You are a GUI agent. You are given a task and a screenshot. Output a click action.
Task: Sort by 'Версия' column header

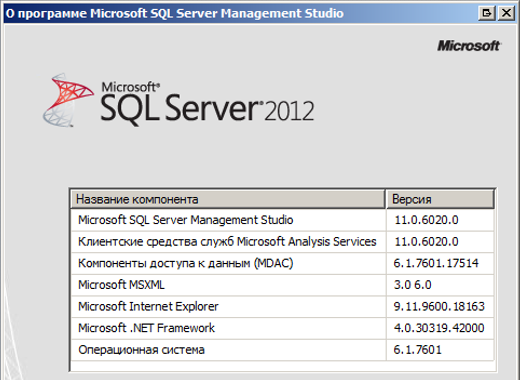pos(440,199)
